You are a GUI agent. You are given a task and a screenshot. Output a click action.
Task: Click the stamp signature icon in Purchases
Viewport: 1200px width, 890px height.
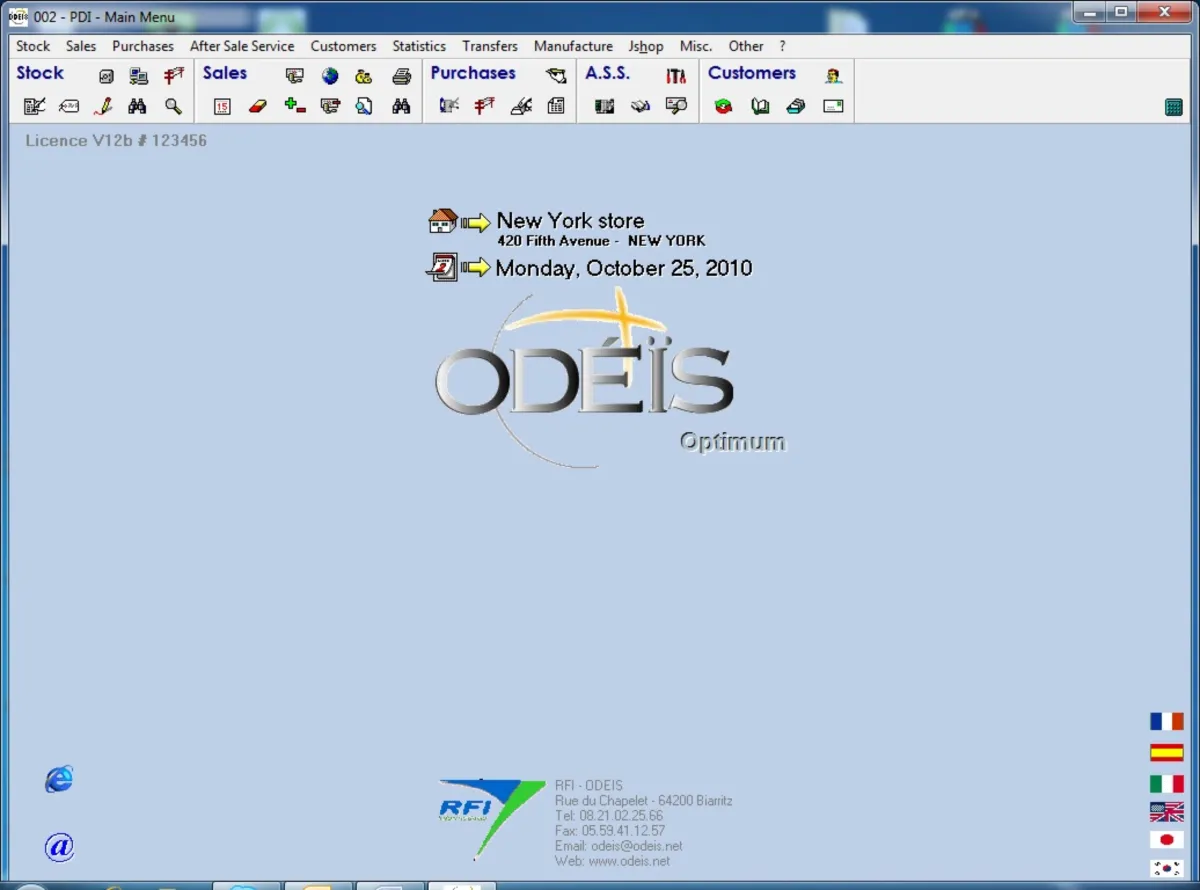(521, 106)
